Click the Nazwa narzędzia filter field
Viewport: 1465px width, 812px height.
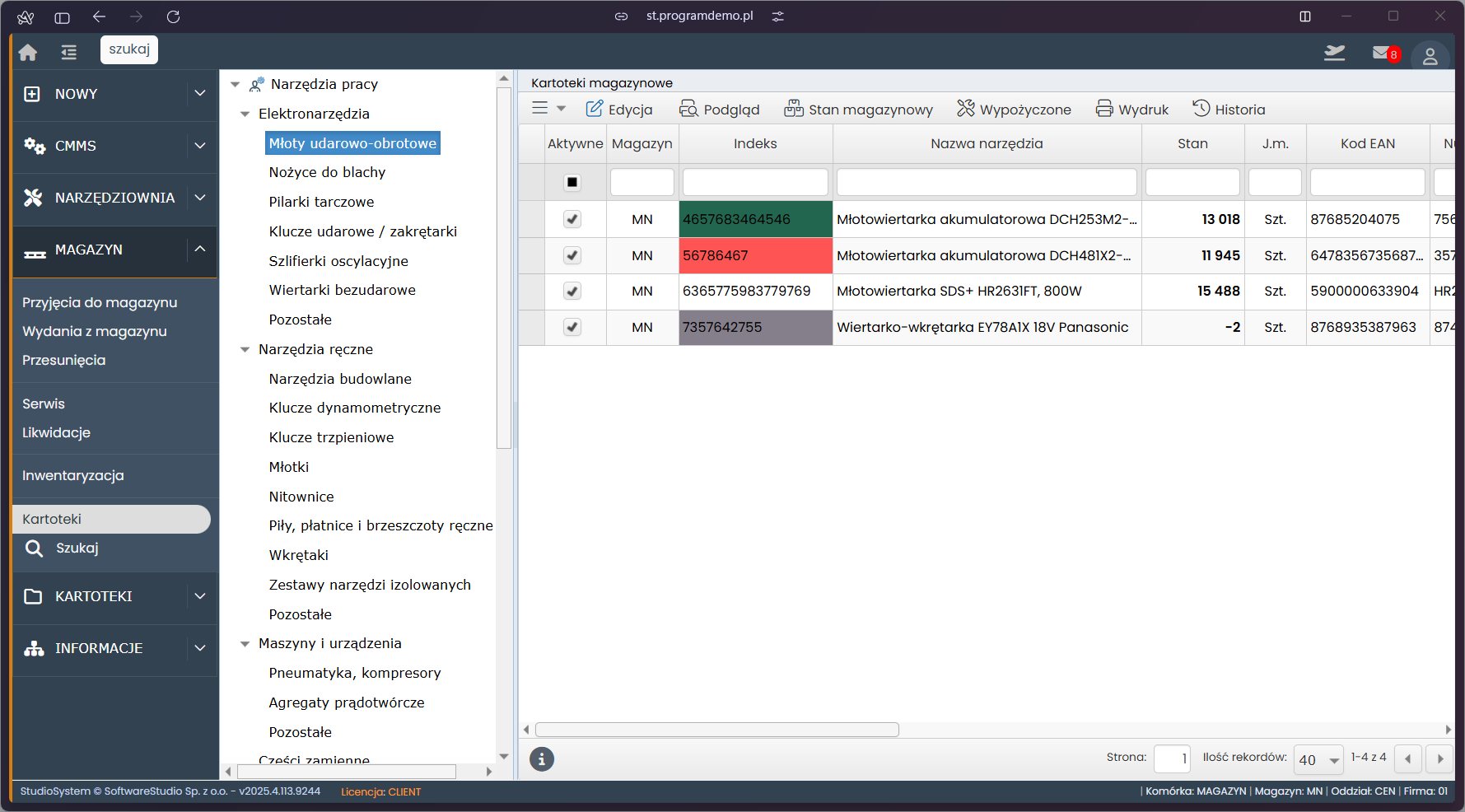coord(986,182)
